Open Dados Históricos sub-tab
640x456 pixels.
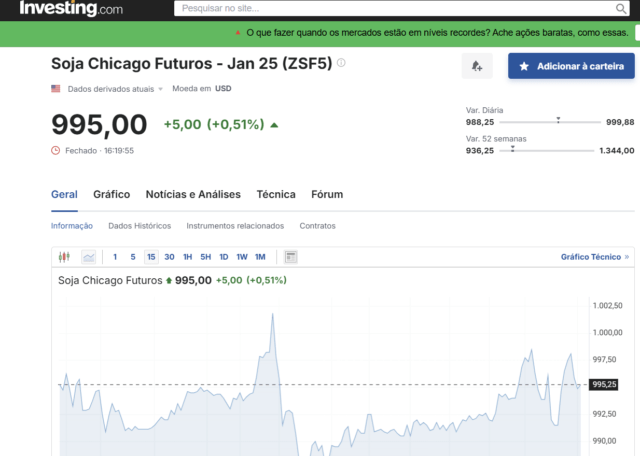click(x=140, y=226)
